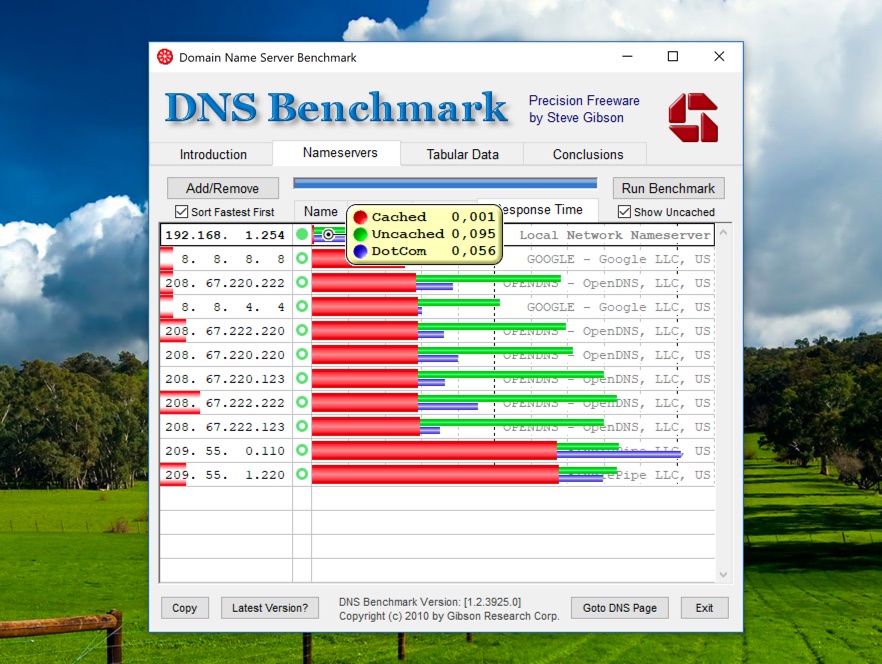Click the DNS Benchmark icon in the title bar

[163, 57]
